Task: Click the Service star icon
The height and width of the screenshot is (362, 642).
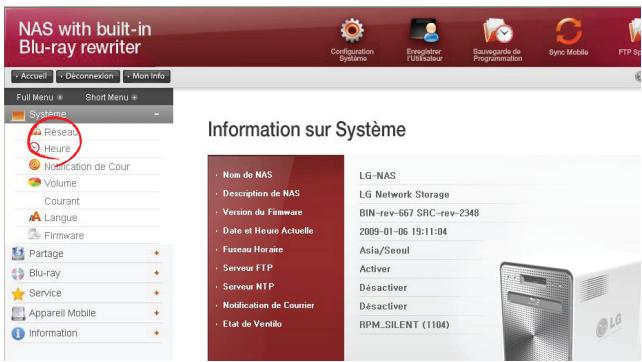Action: pos(18,293)
